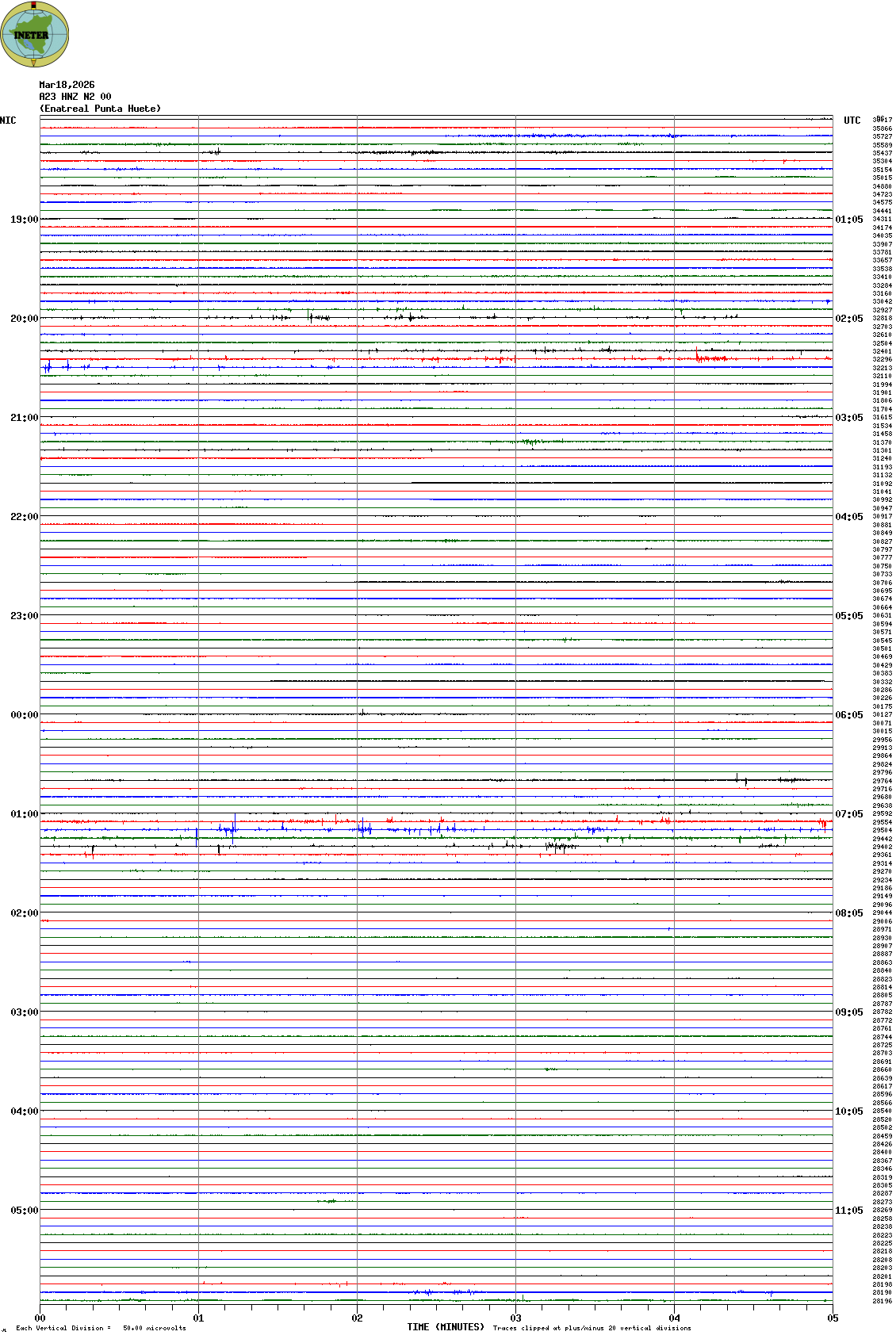Select the 01:00 local time marker

(x=24, y=814)
